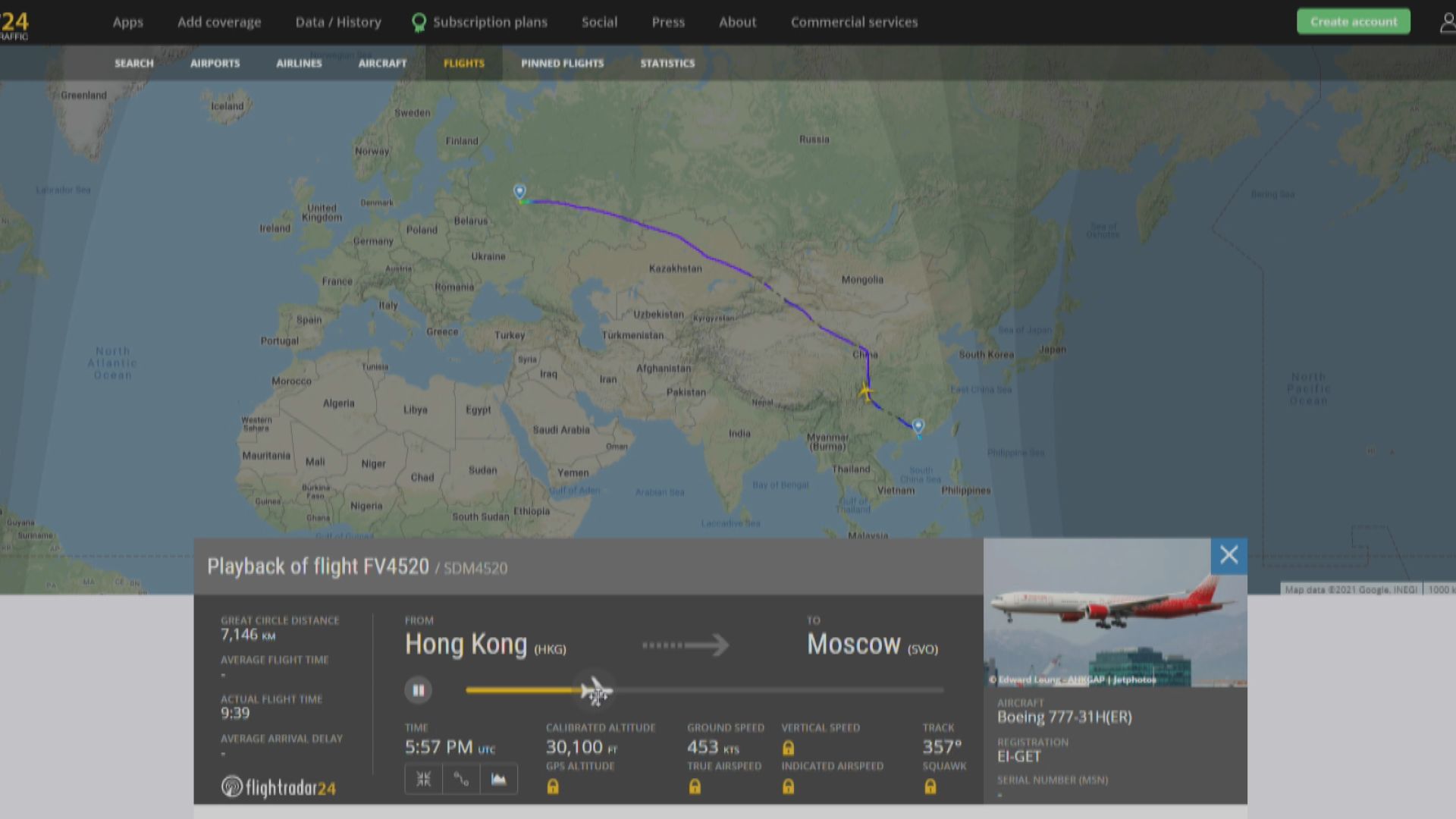This screenshot has width=1456, height=819.
Task: Click the vertical speed lock icon
Action: tap(788, 748)
